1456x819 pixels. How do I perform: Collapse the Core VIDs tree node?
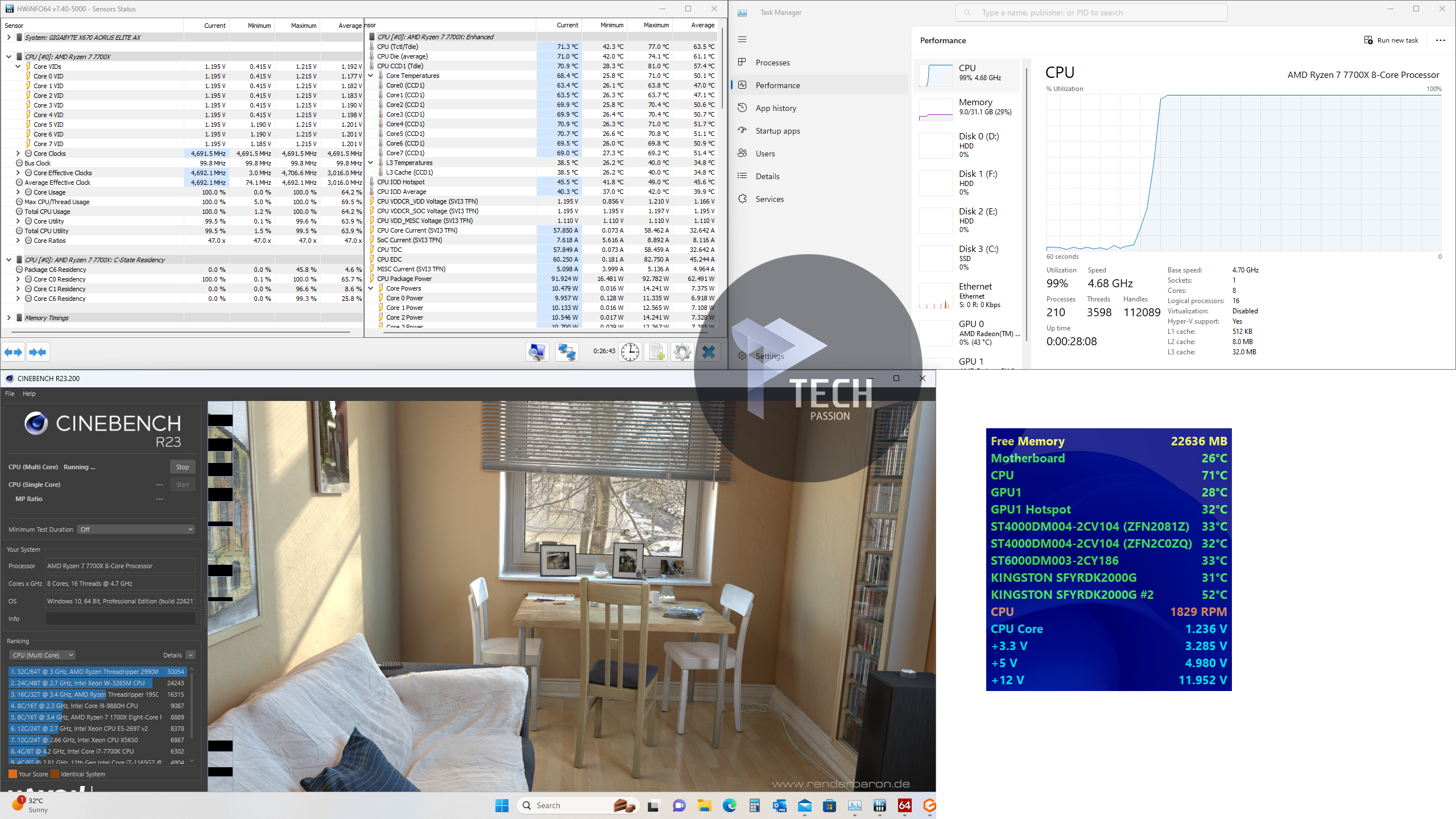point(18,67)
